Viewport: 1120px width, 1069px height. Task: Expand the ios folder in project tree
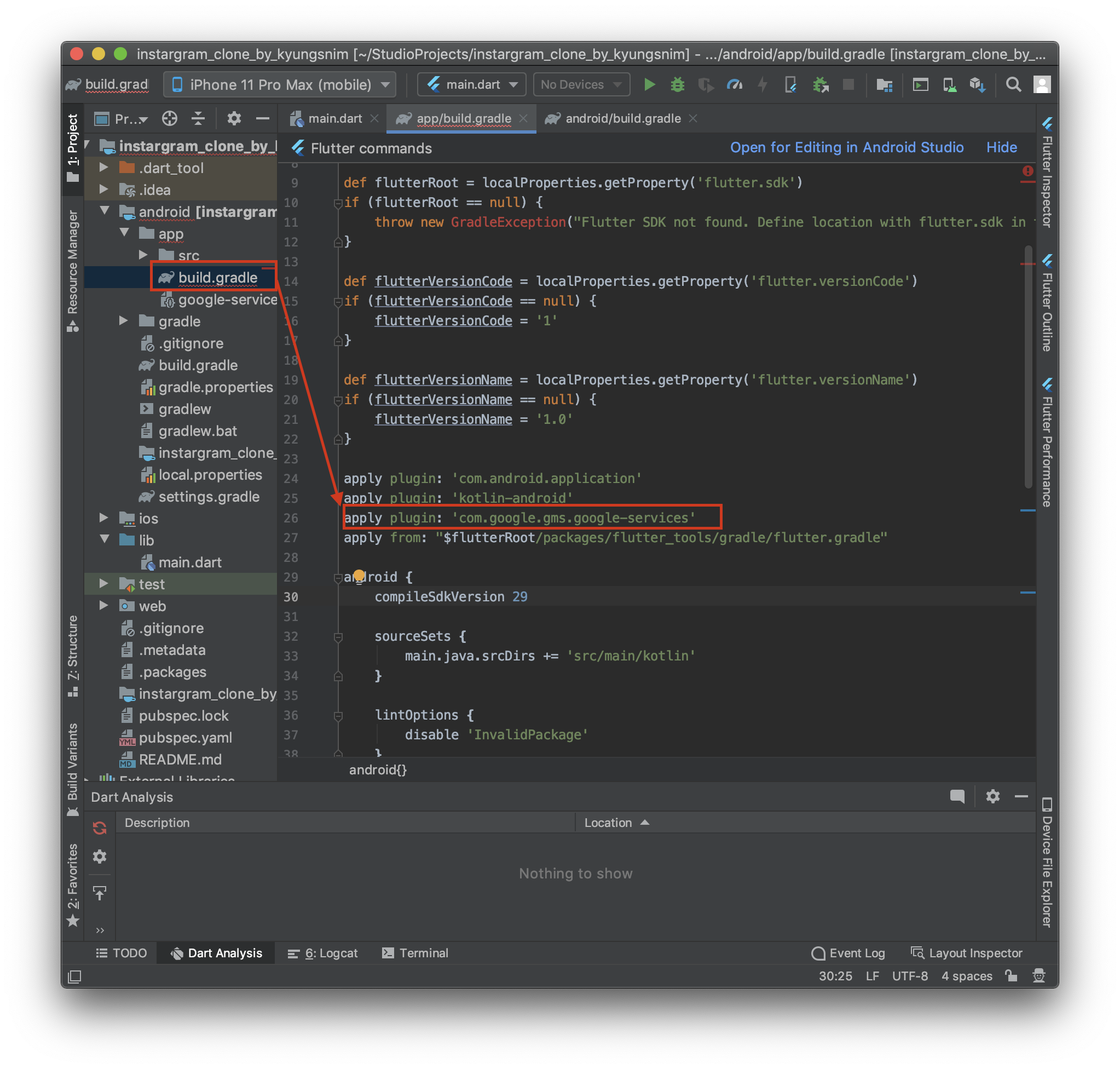103,518
